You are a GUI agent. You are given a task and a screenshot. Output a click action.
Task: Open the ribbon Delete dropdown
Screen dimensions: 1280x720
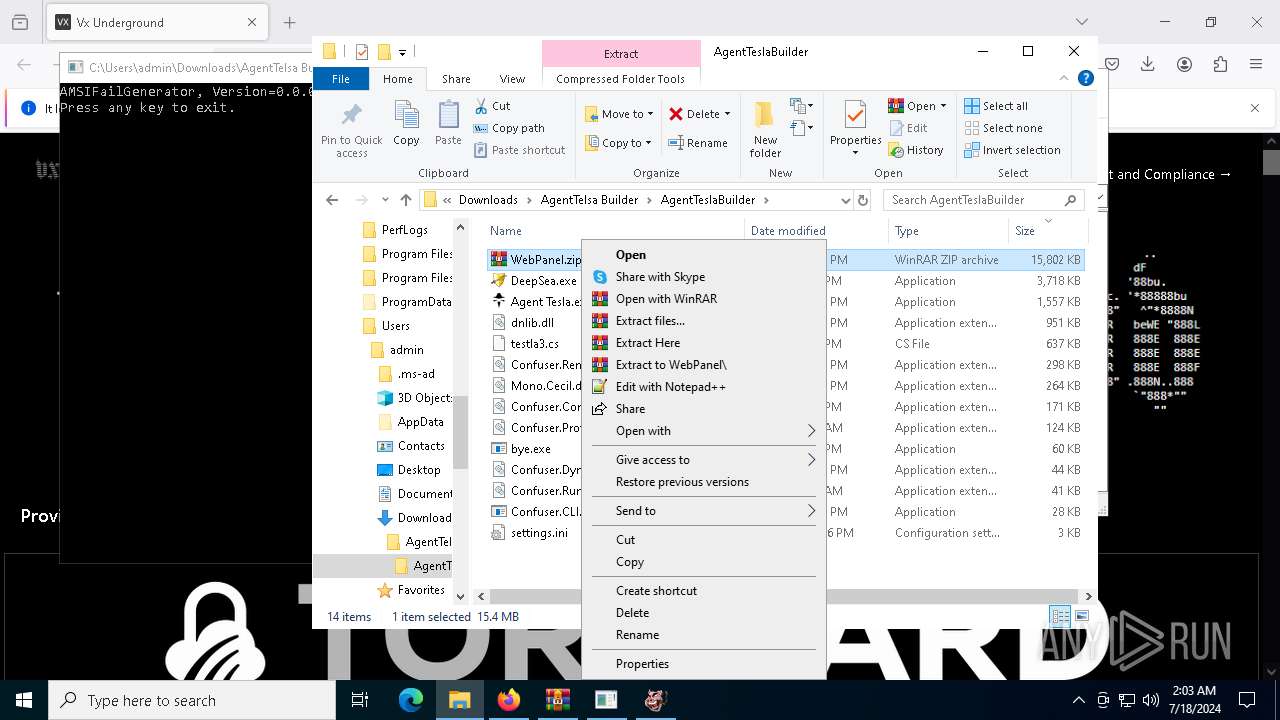click(x=700, y=114)
